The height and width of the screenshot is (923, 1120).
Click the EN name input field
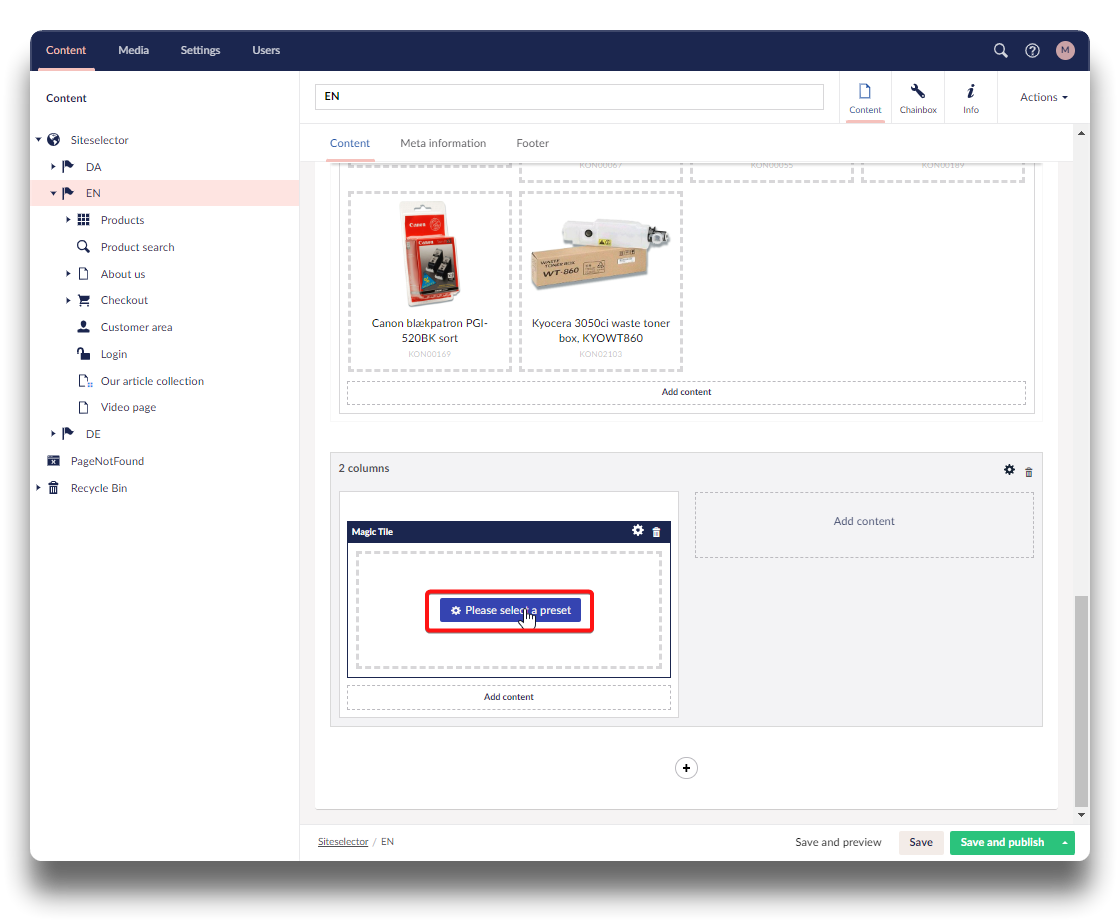click(568, 97)
